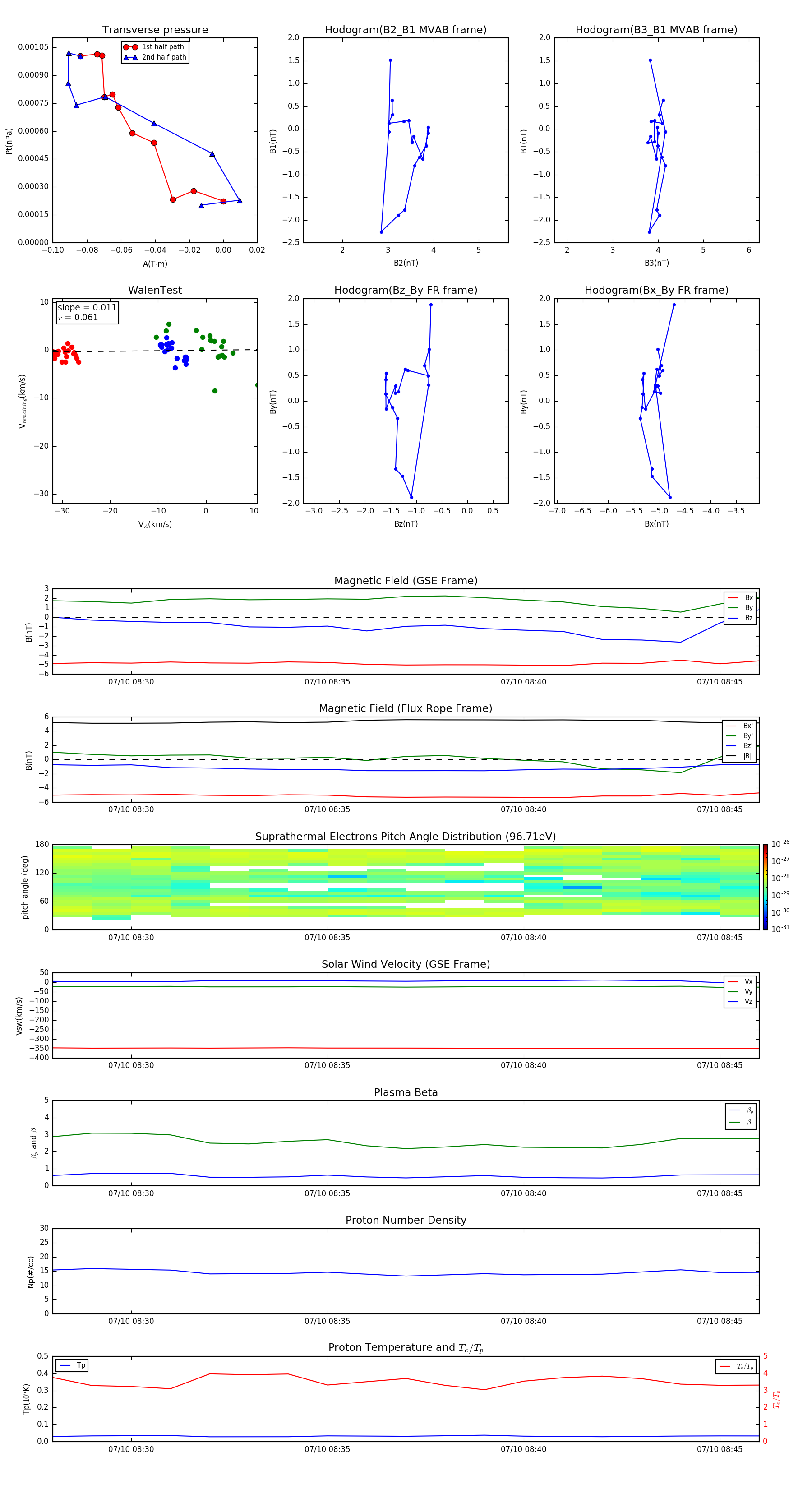The height and width of the screenshot is (1489, 812).
Task: Click the 'Pt(nPa)' y-axis label
Action: [9, 140]
